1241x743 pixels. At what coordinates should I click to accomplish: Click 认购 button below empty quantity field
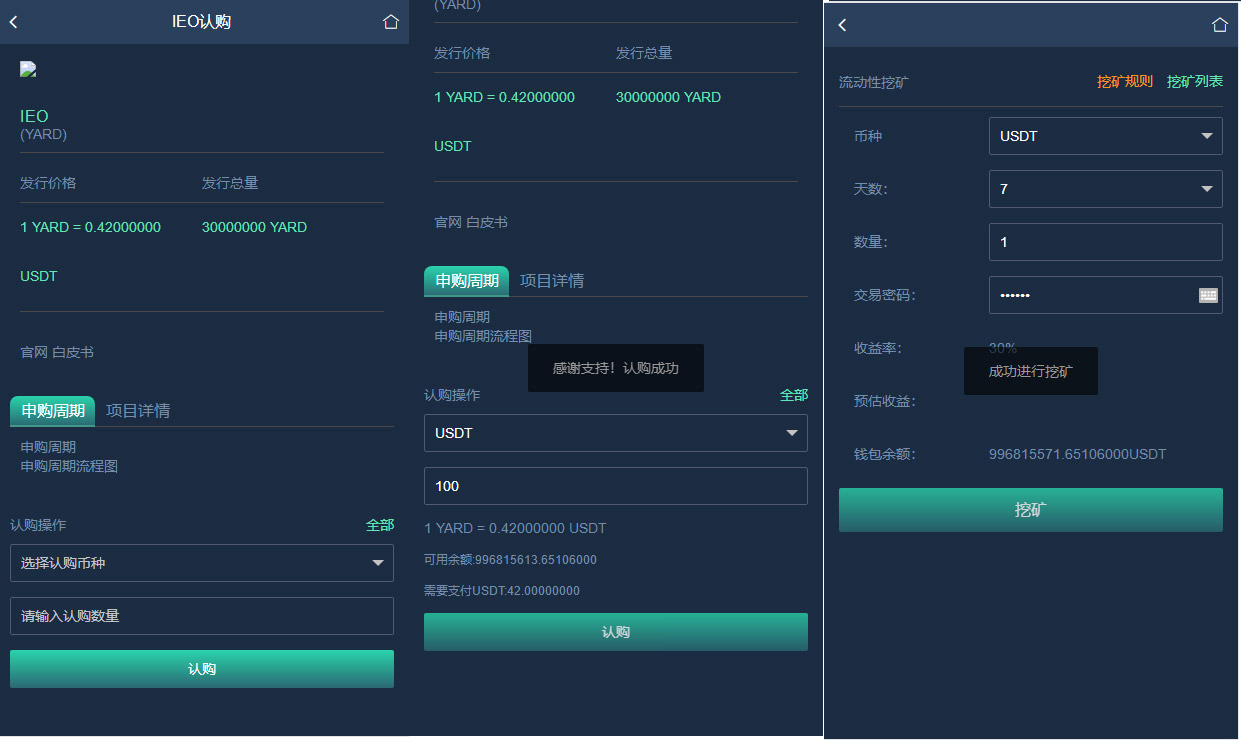(202, 669)
